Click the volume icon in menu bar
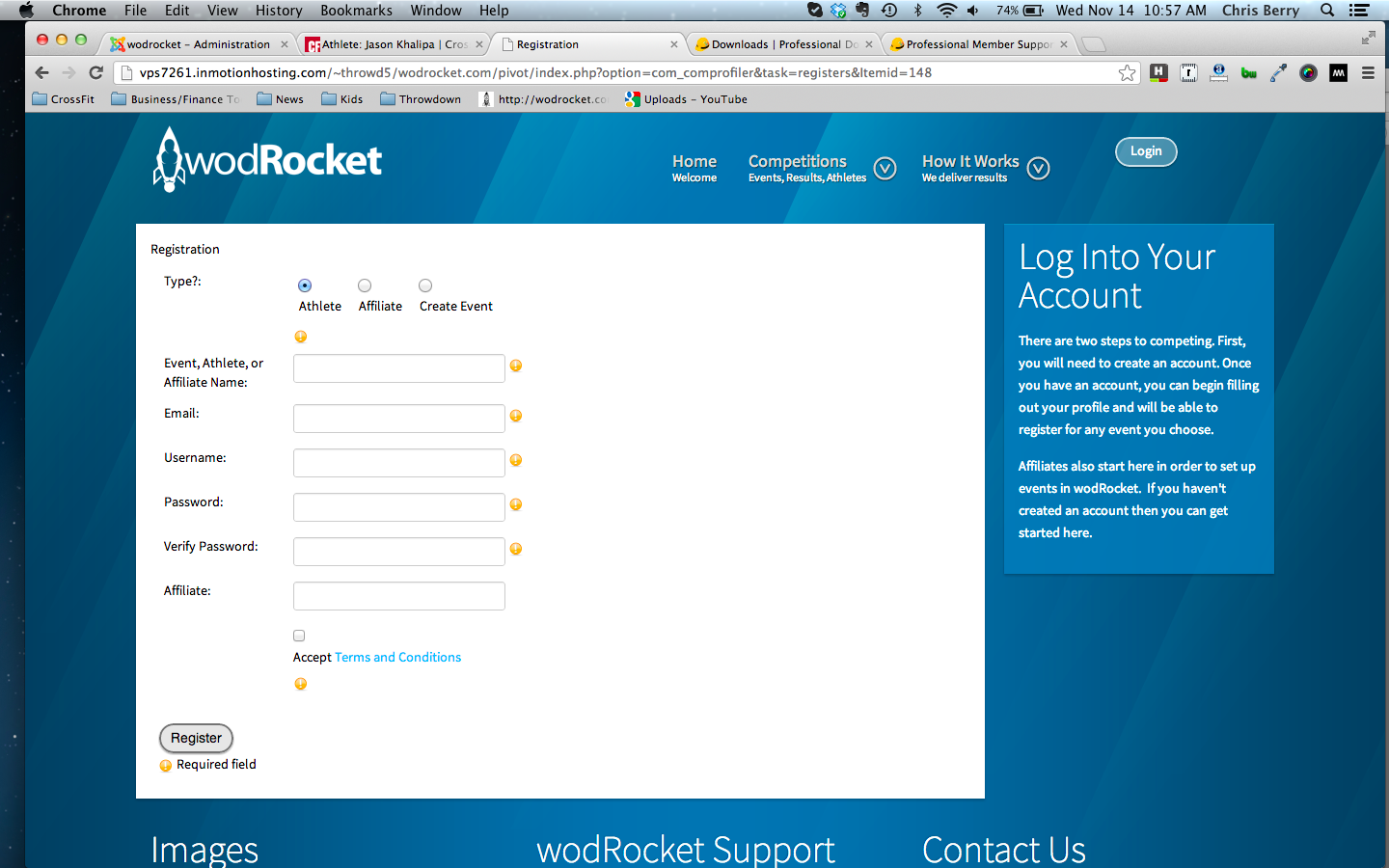The height and width of the screenshot is (868, 1389). (972, 10)
